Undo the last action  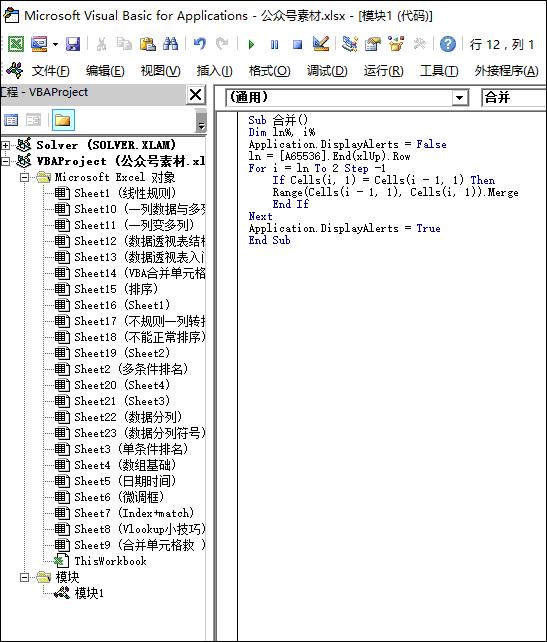click(199, 43)
